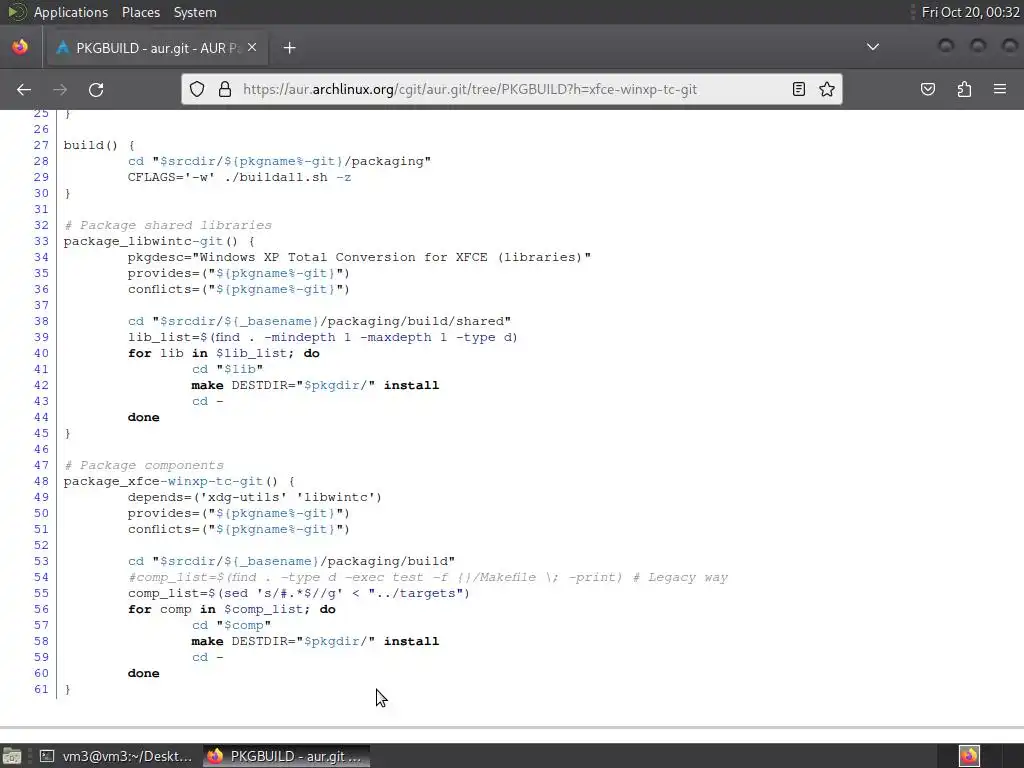Expand the list all tabs chevron
The width and height of the screenshot is (1024, 768).
872,47
